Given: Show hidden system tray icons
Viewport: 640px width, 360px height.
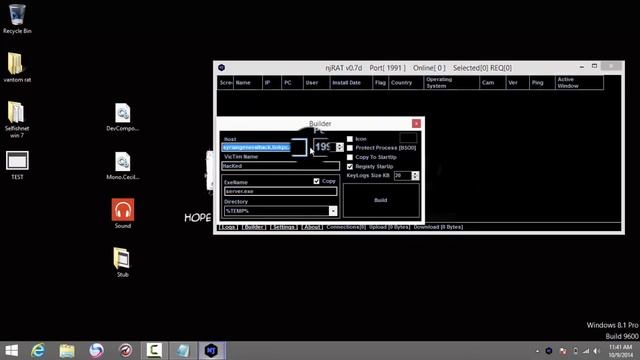Looking at the screenshot, I should 537,351.
